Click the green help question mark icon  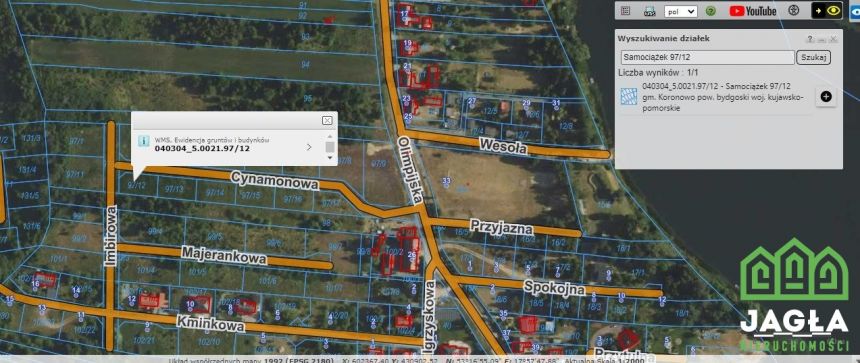tap(710, 10)
